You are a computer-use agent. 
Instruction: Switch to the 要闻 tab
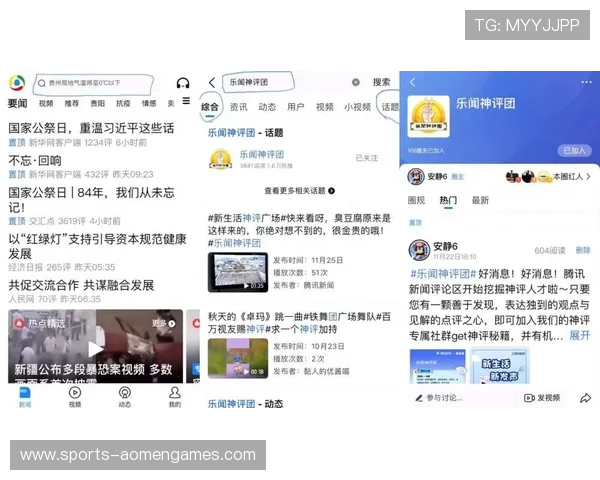(17, 103)
